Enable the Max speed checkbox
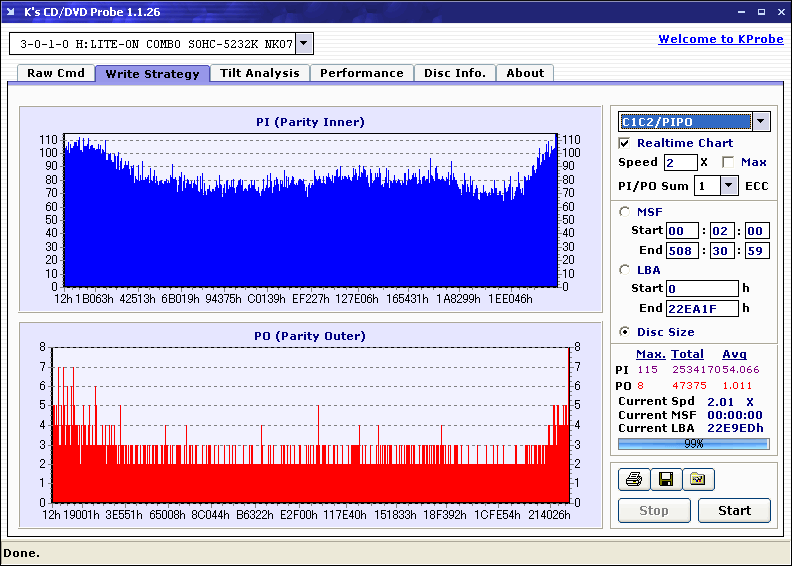Screen dimensions: 792x566 pyautogui.click(x=728, y=162)
